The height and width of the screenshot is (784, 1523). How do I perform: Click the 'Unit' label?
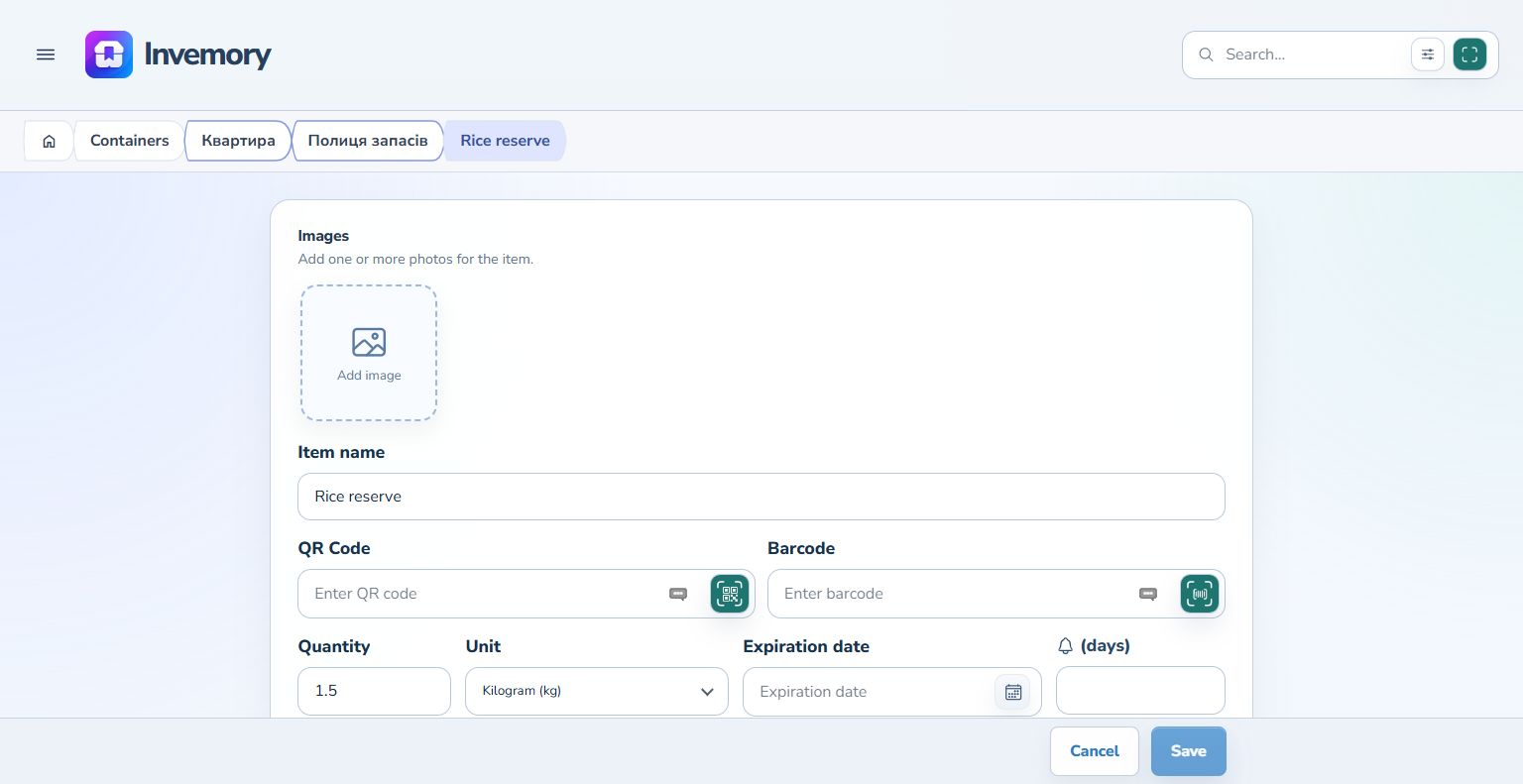[483, 646]
